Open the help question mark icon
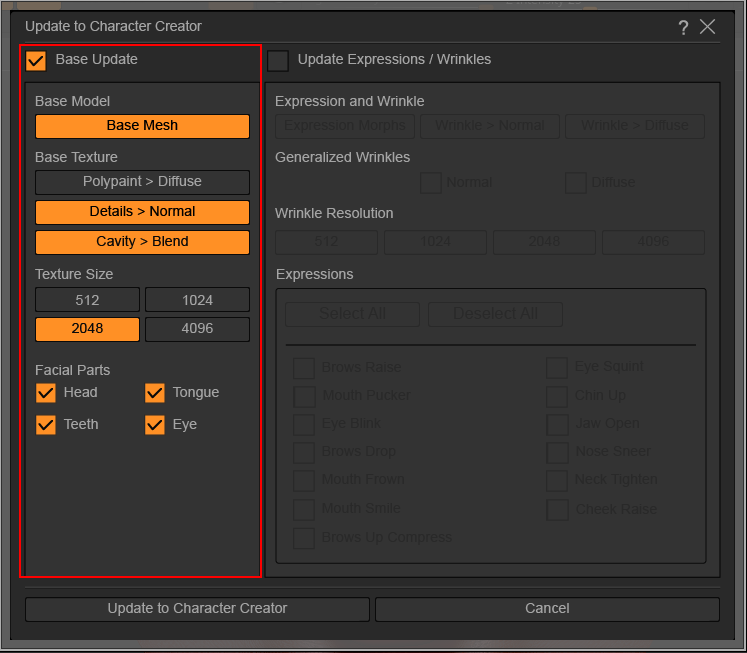The height and width of the screenshot is (653, 747). point(683,28)
